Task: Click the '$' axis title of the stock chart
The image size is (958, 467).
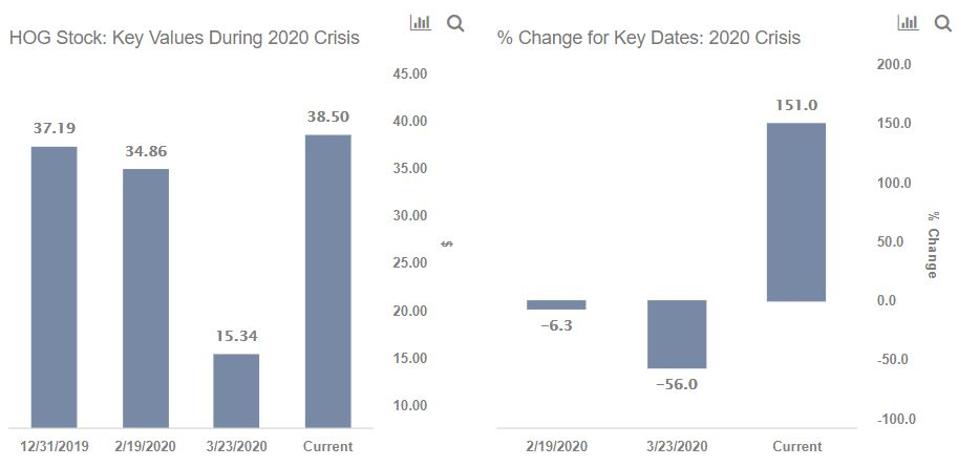Action: pyautogui.click(x=447, y=243)
